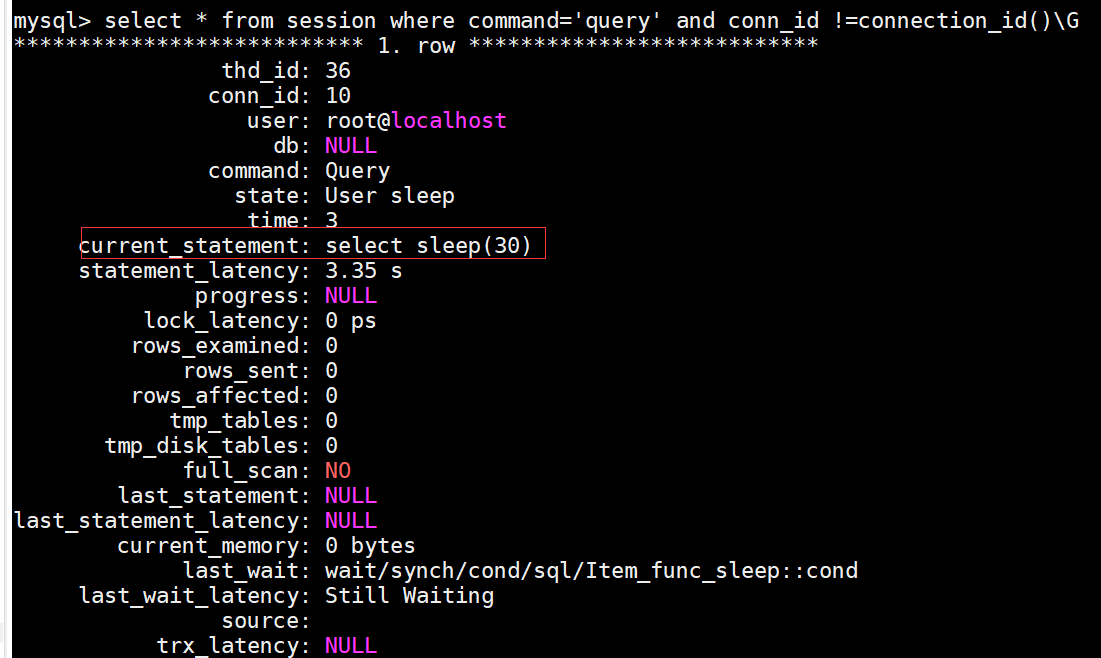1101x658 pixels.
Task: Click the NULL value beside progress
Action: (350, 296)
